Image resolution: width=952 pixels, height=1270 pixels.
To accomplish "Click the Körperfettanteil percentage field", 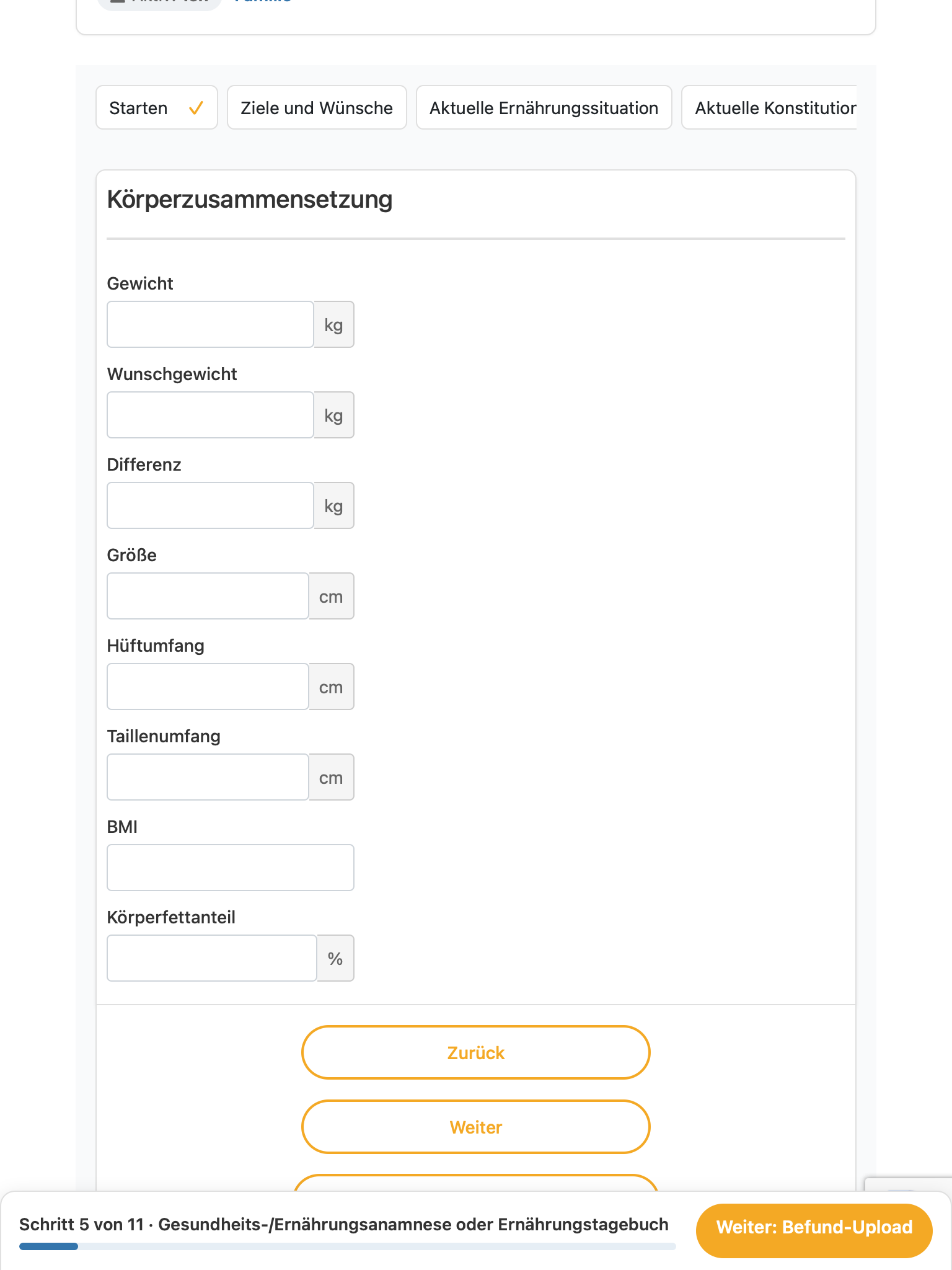I will 212,958.
